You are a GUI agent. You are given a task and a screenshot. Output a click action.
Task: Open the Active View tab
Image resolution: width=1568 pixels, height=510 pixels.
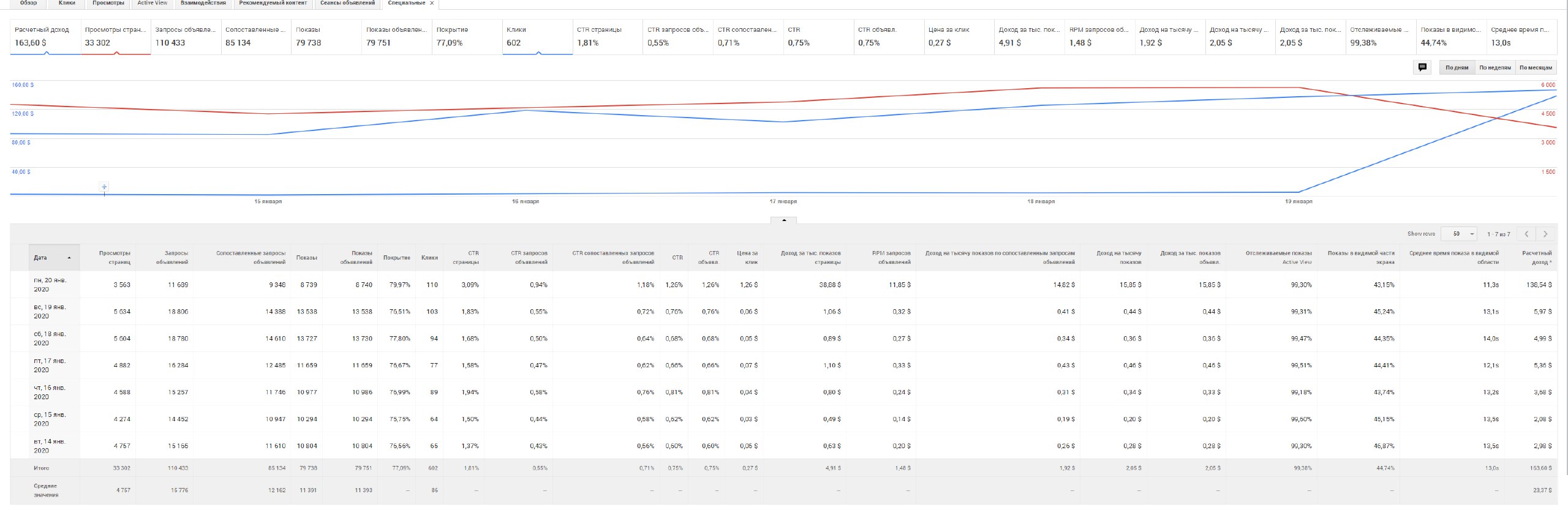153,3
